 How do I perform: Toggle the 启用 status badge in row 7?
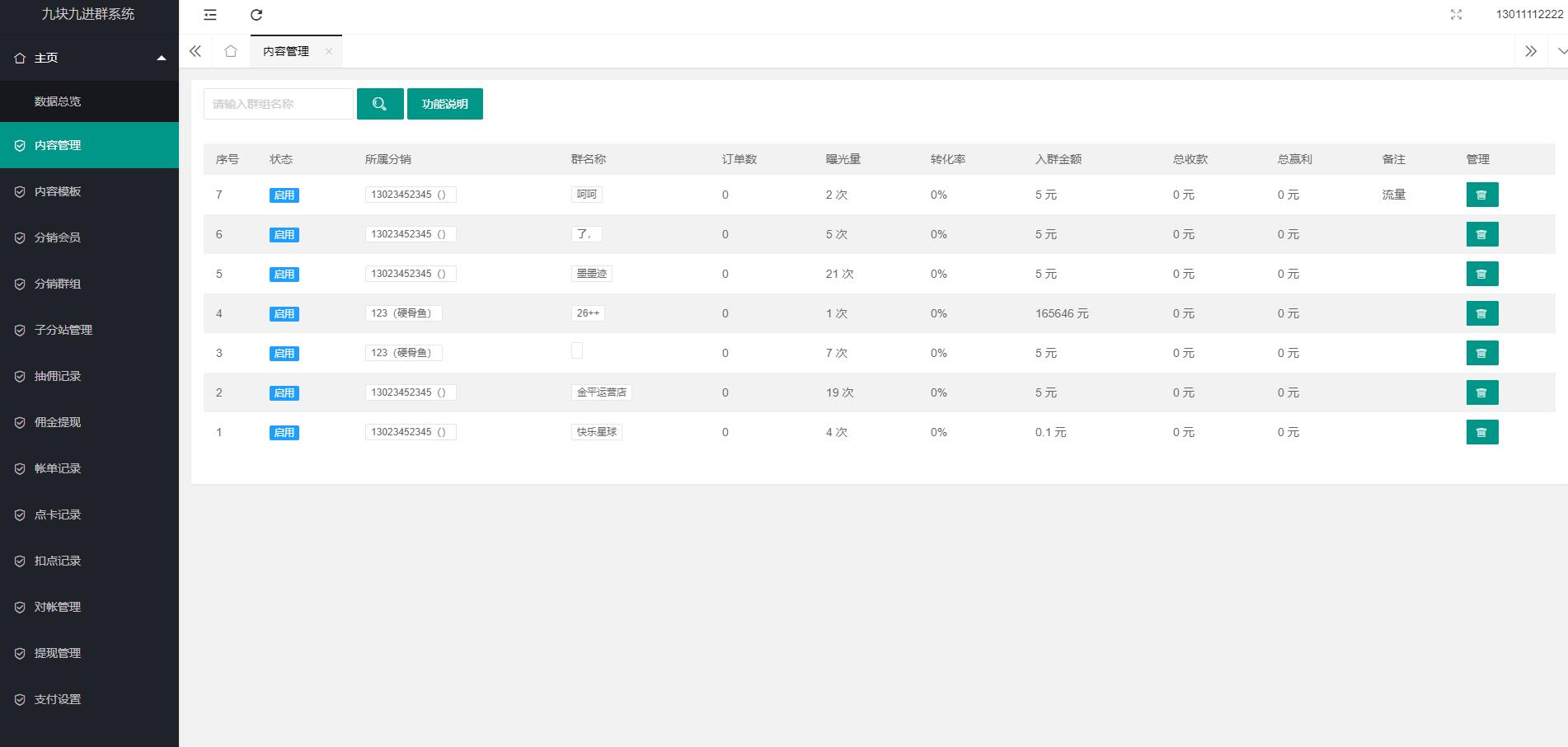[x=284, y=195]
